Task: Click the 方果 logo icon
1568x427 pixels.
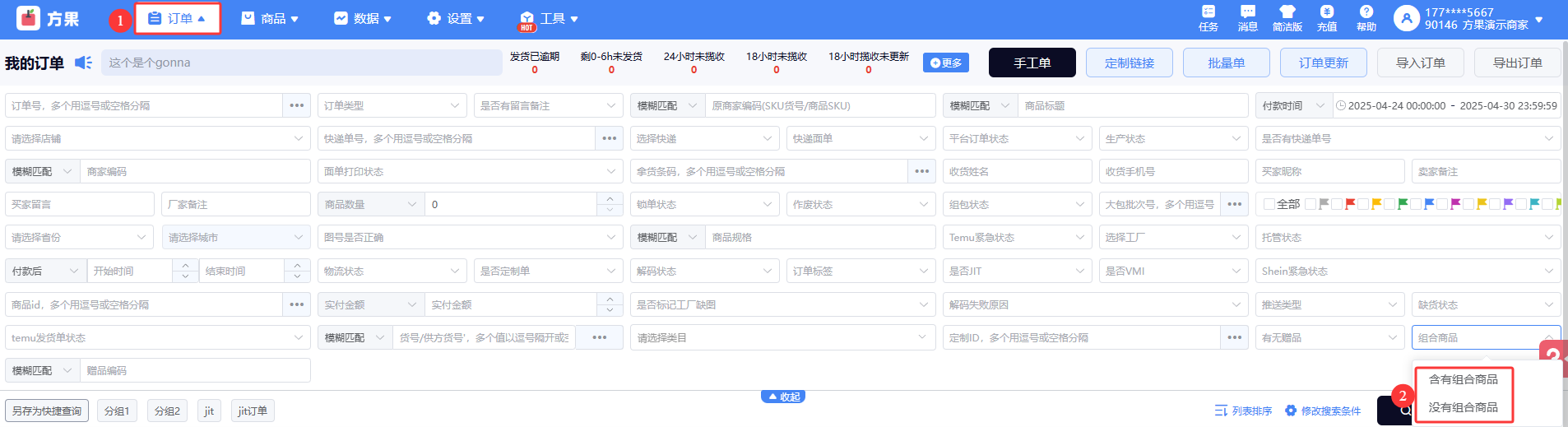Action: (29, 18)
